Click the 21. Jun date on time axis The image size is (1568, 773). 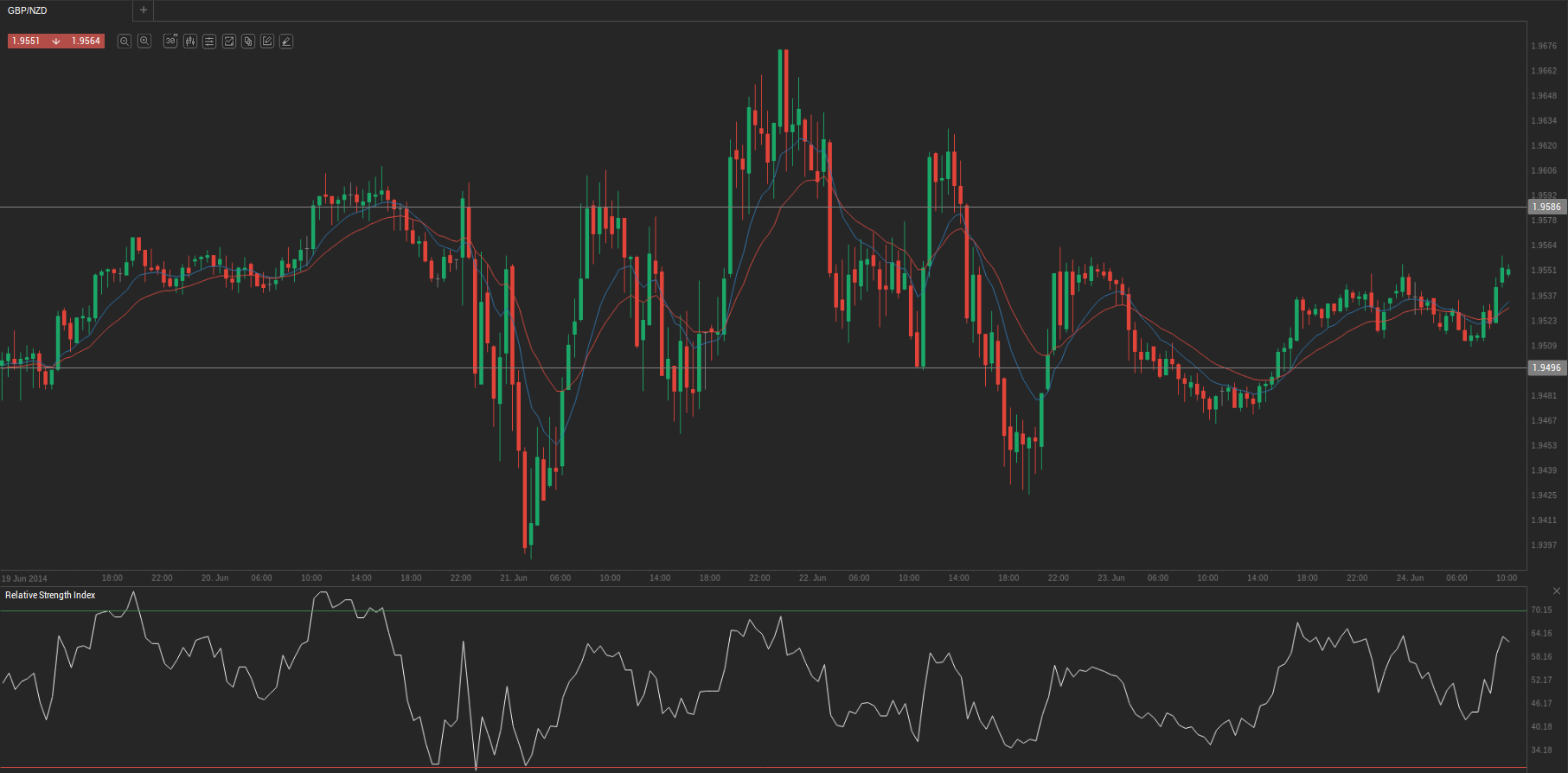[514, 578]
